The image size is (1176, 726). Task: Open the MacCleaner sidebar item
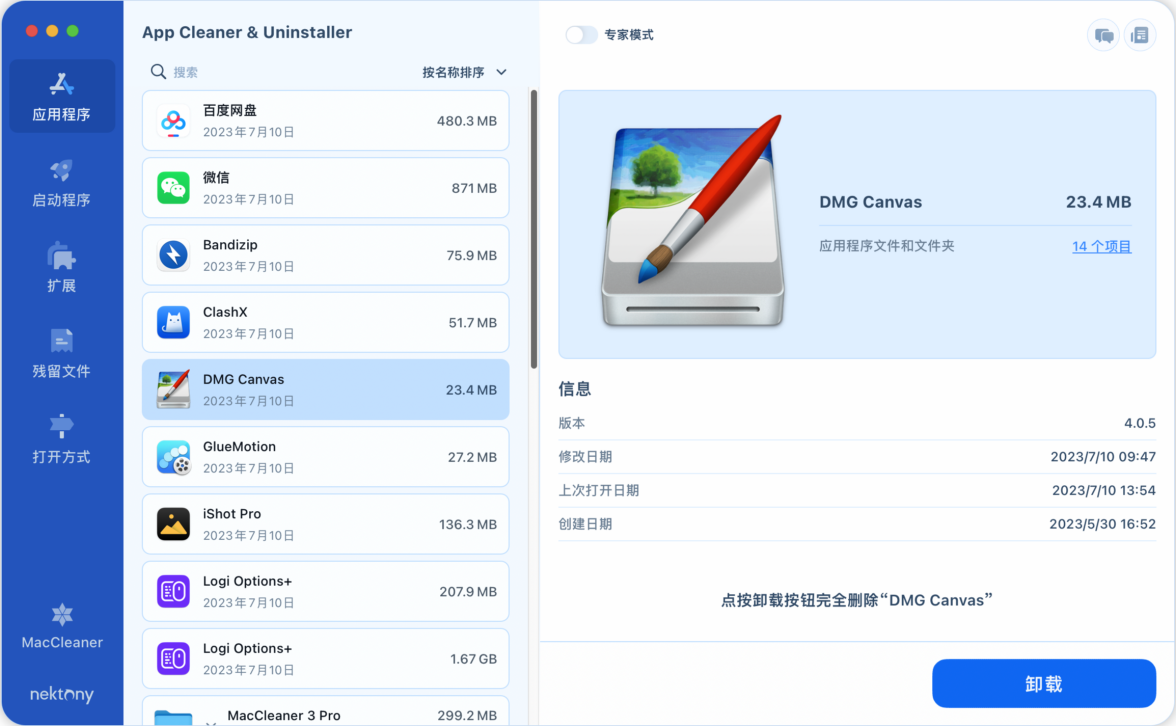tap(62, 627)
